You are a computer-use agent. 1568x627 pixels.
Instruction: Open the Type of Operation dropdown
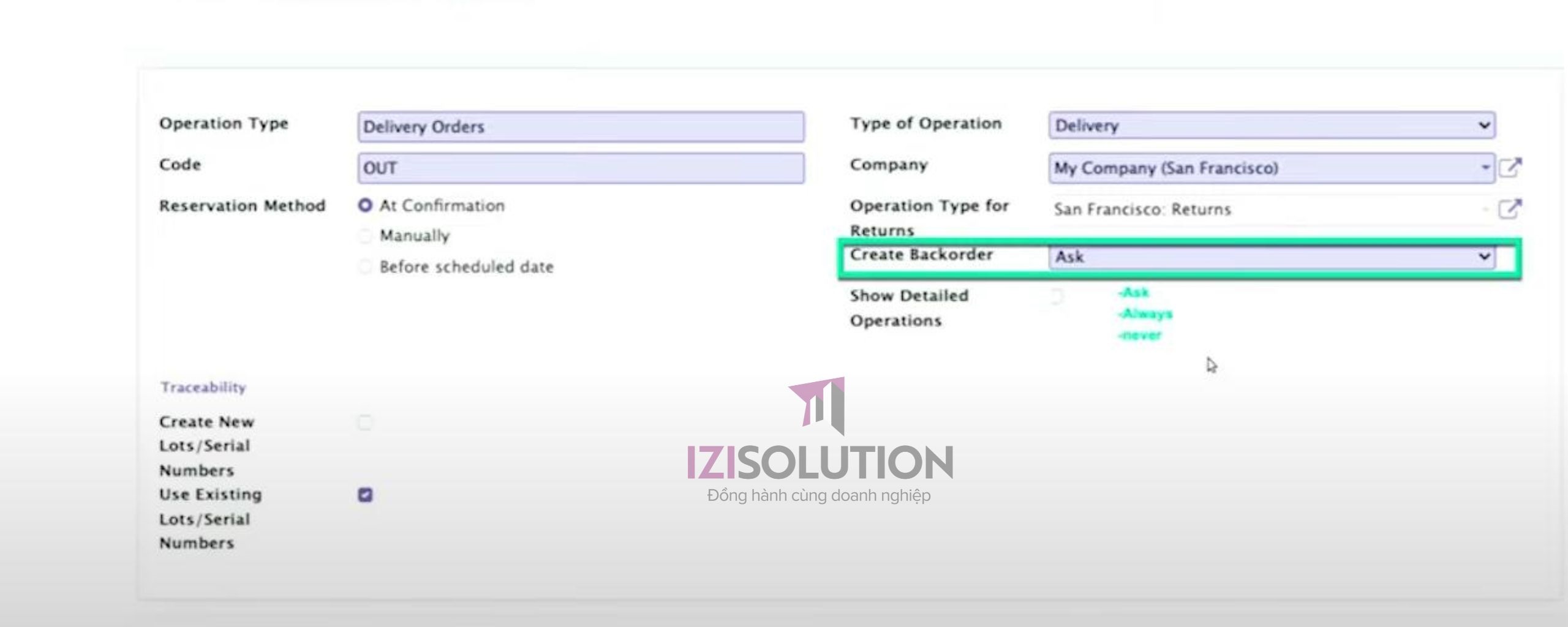pyautogui.click(x=1272, y=126)
